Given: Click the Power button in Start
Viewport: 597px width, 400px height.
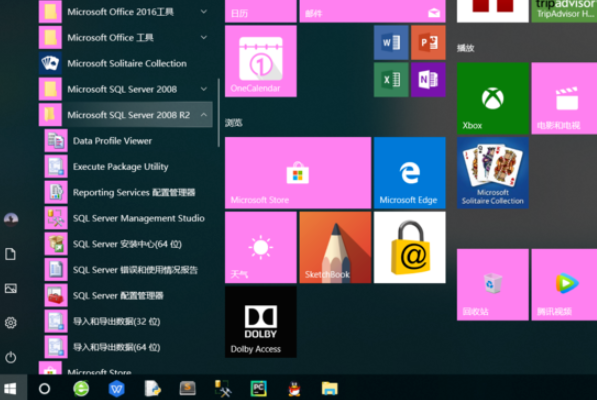Looking at the screenshot, I should [11, 357].
